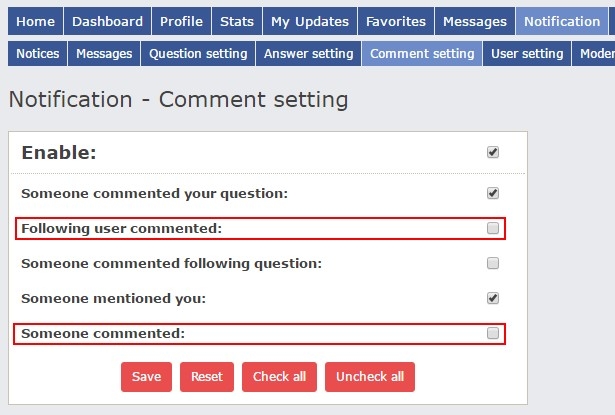Check 'Someone commented following question' option

[x=493, y=264]
